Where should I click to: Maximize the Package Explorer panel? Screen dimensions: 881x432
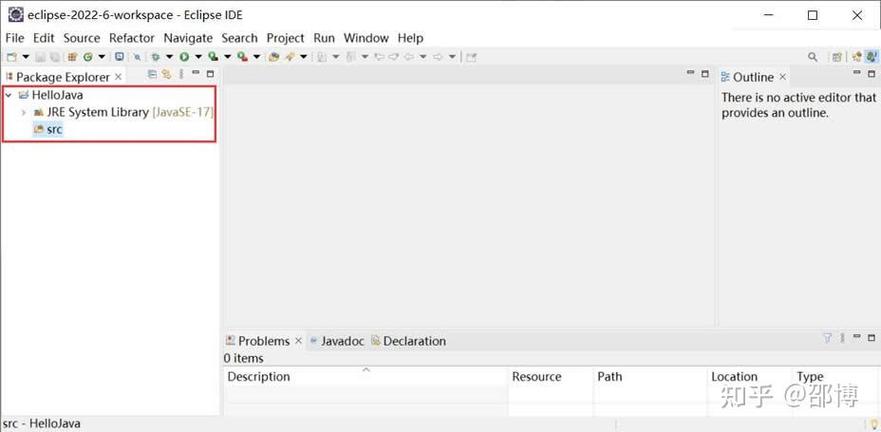click(x=210, y=75)
